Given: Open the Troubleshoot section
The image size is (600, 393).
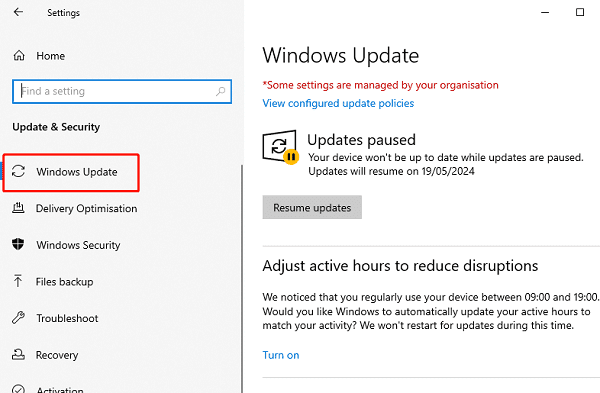Looking at the screenshot, I should coord(67,318).
